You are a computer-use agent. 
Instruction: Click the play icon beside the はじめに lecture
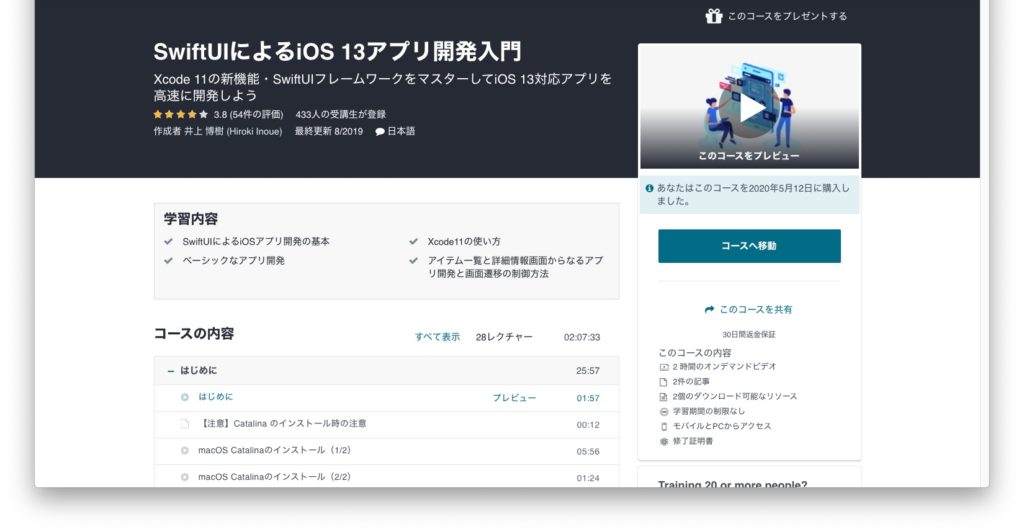pyautogui.click(x=185, y=398)
